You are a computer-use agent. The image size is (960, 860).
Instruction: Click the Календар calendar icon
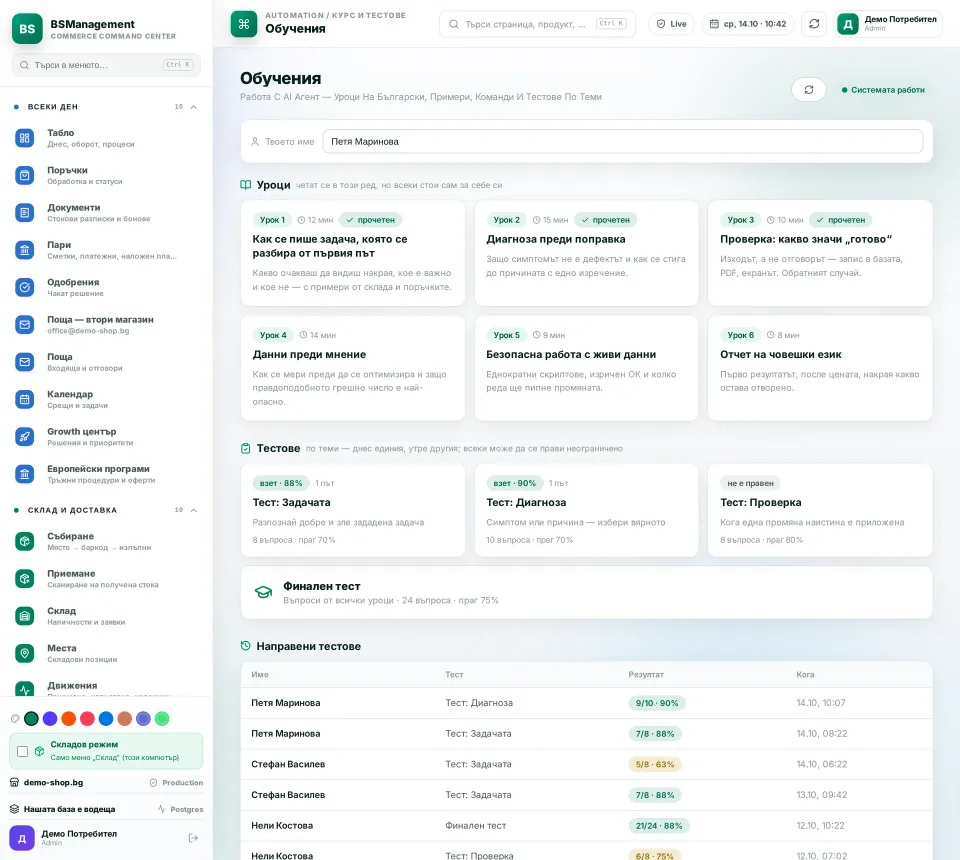24,399
